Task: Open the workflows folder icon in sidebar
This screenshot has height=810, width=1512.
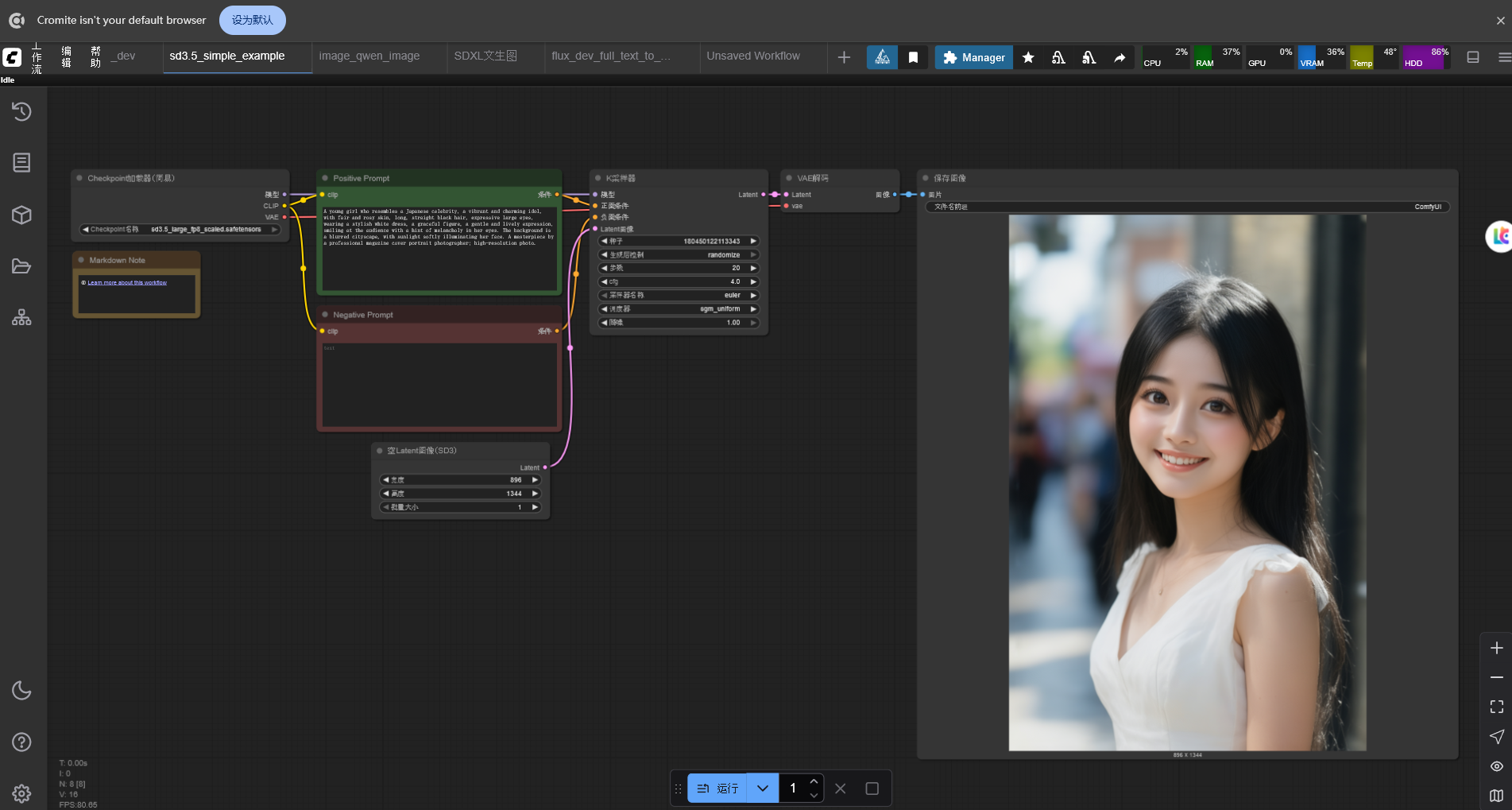Action: click(x=21, y=266)
